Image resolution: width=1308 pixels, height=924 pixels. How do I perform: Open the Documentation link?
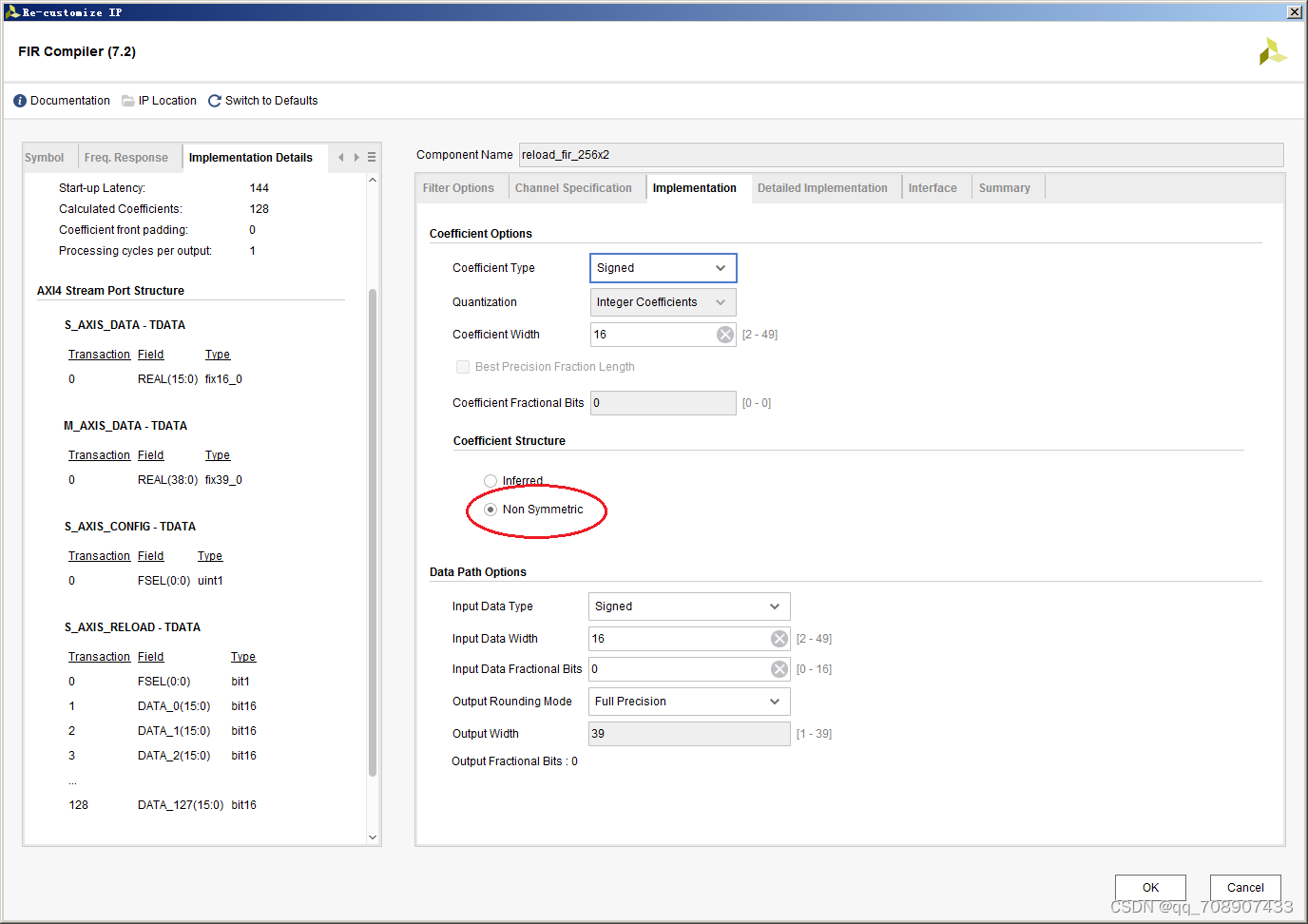70,101
